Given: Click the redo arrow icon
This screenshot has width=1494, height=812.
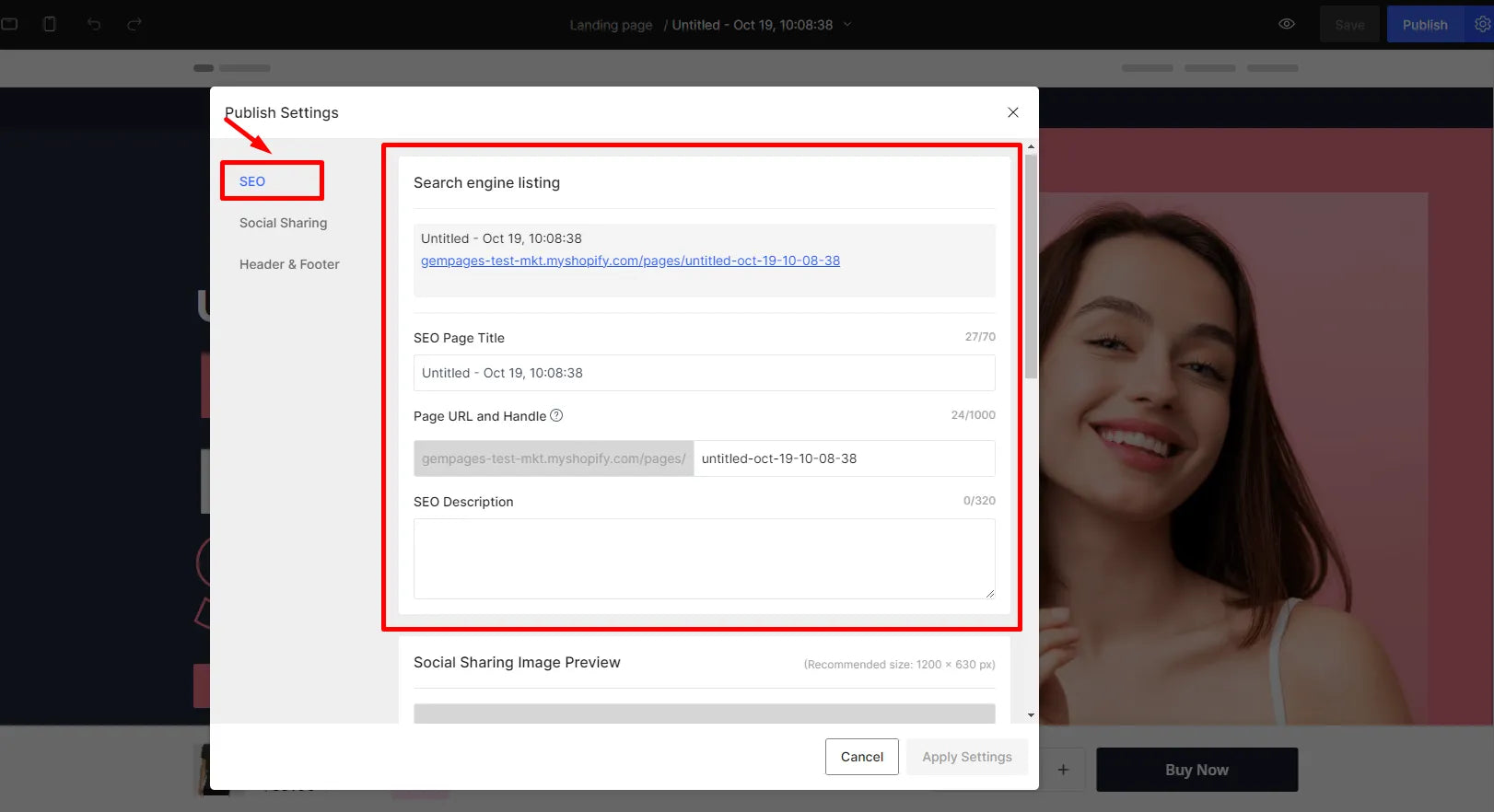Looking at the screenshot, I should coord(134,24).
